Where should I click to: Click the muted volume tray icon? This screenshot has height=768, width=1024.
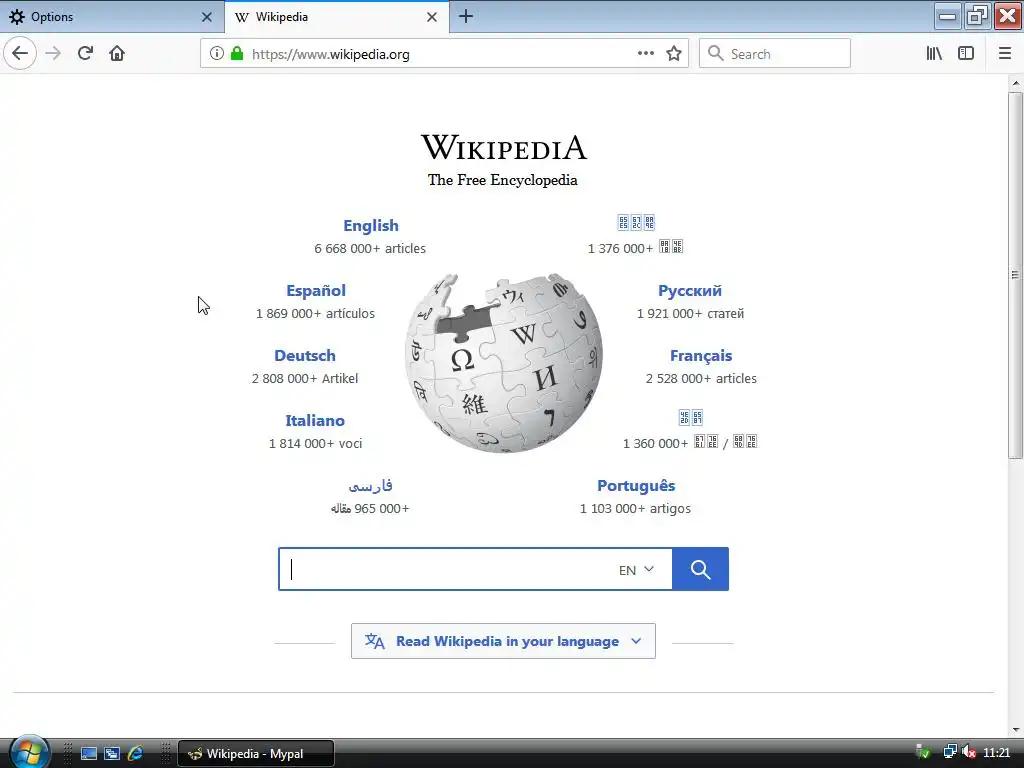(x=969, y=753)
